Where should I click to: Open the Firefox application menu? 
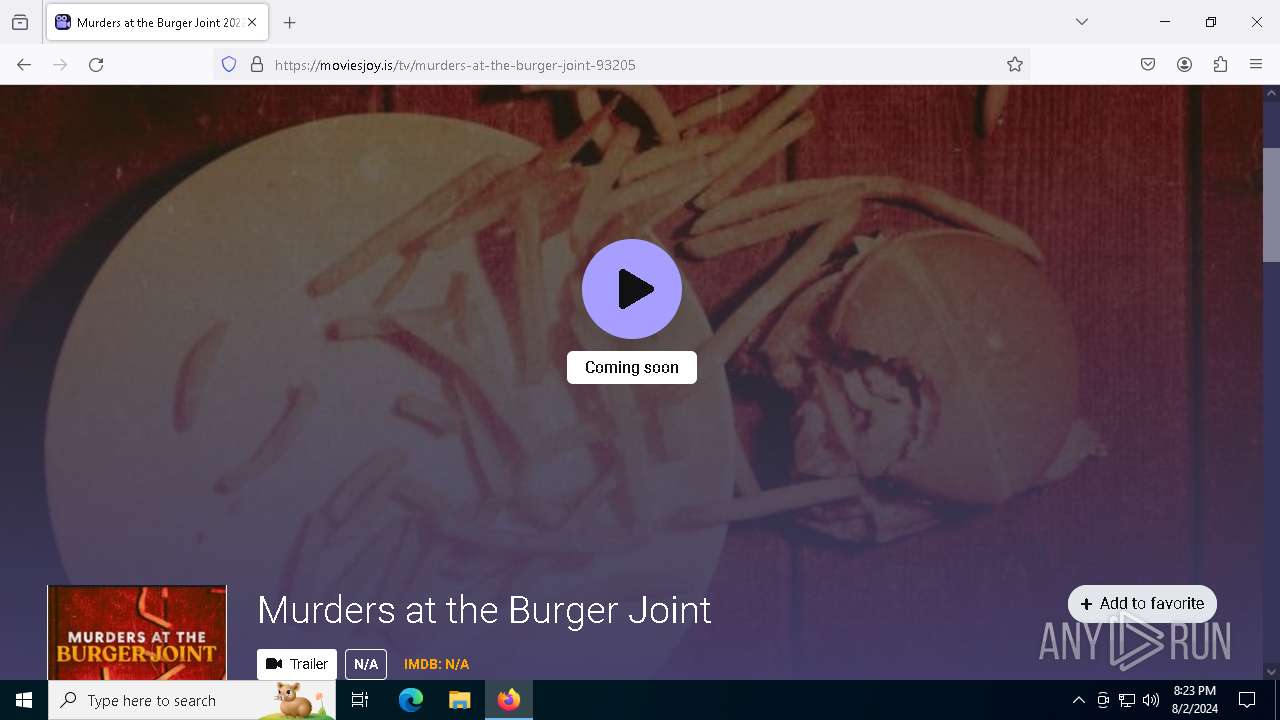click(x=1256, y=65)
